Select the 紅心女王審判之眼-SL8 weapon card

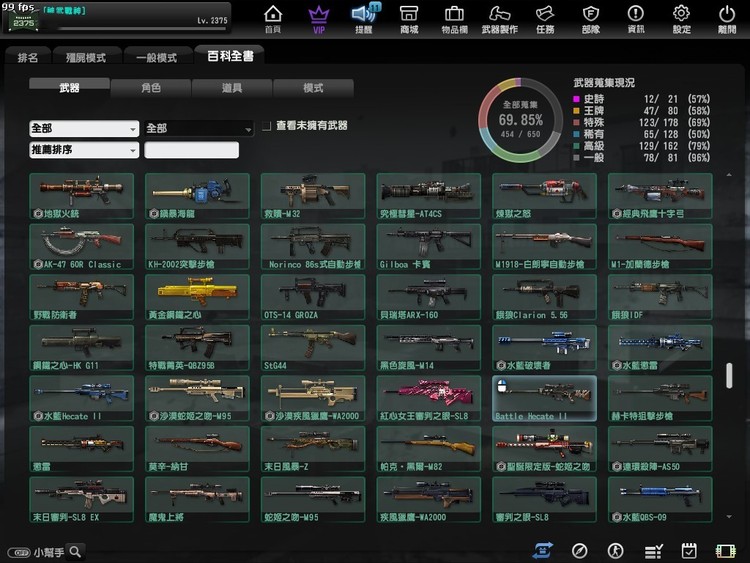tap(429, 398)
